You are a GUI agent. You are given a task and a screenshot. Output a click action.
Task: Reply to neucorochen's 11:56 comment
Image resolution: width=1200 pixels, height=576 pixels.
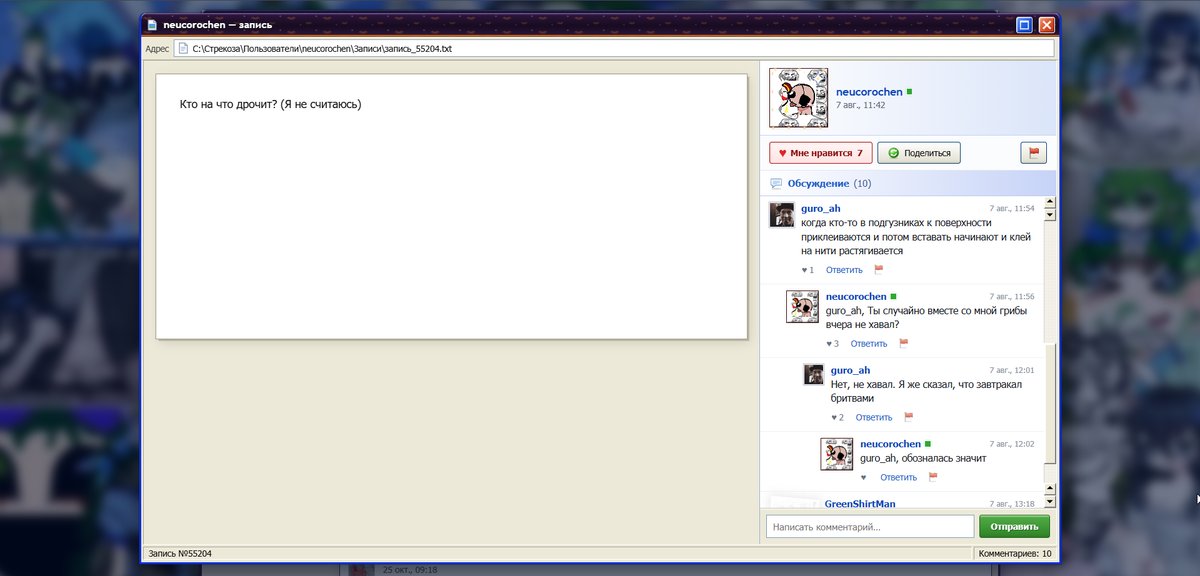(869, 344)
